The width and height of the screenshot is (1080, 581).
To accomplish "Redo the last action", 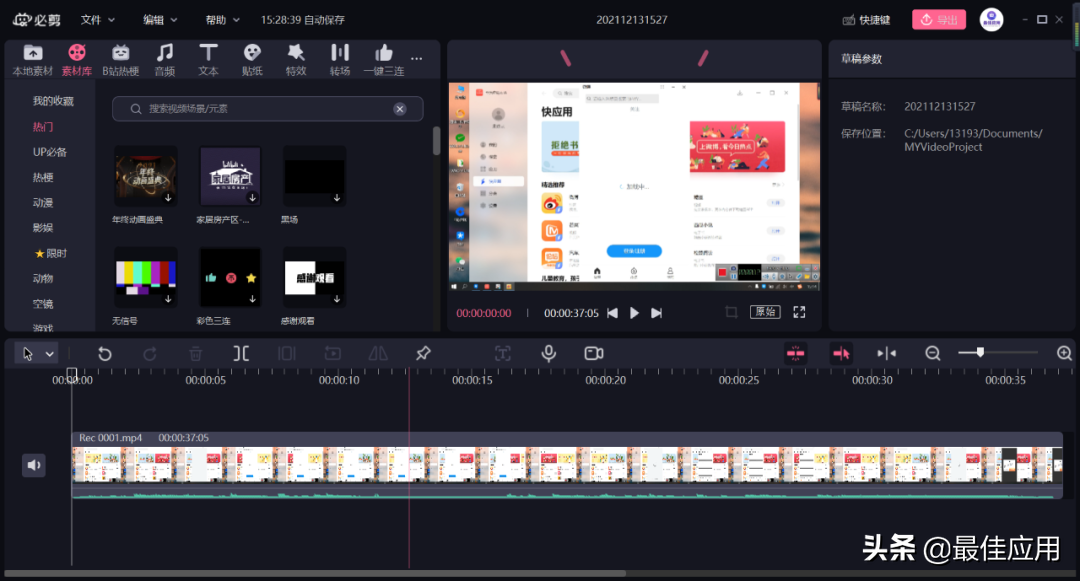I will 149,354.
